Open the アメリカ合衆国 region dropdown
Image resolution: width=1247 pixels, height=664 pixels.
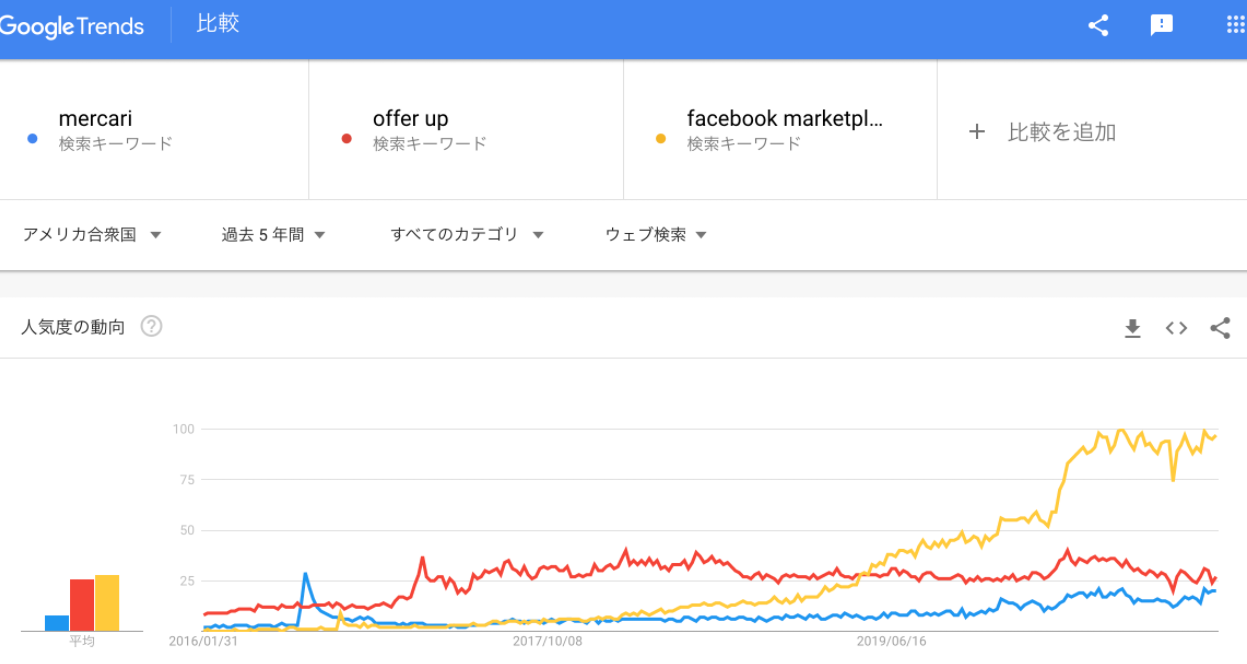point(92,235)
